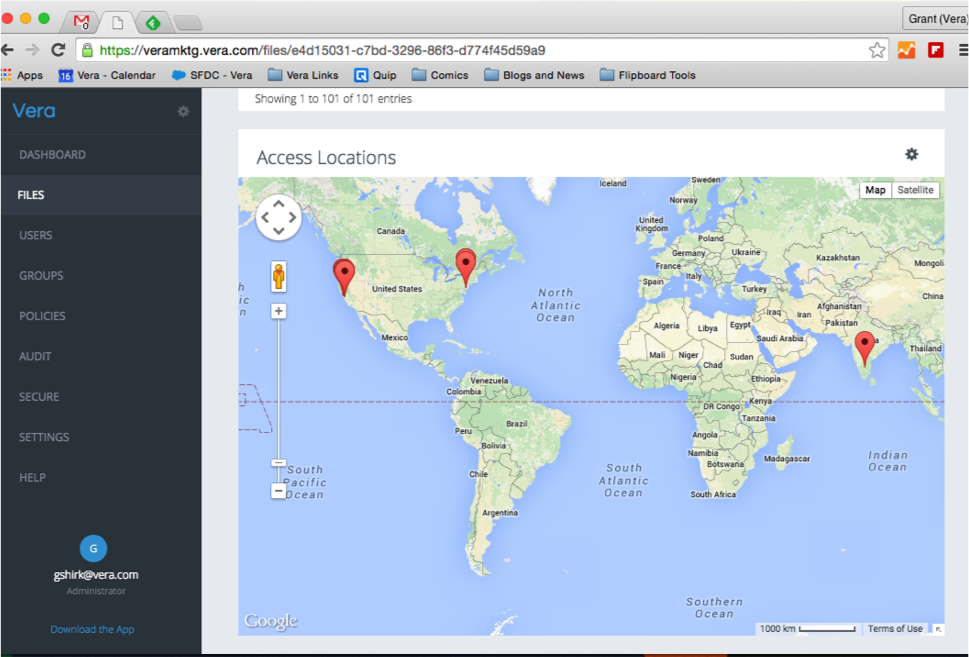This screenshot has width=969, height=657.
Task: Open the Access Locations gear settings
Action: (x=911, y=154)
